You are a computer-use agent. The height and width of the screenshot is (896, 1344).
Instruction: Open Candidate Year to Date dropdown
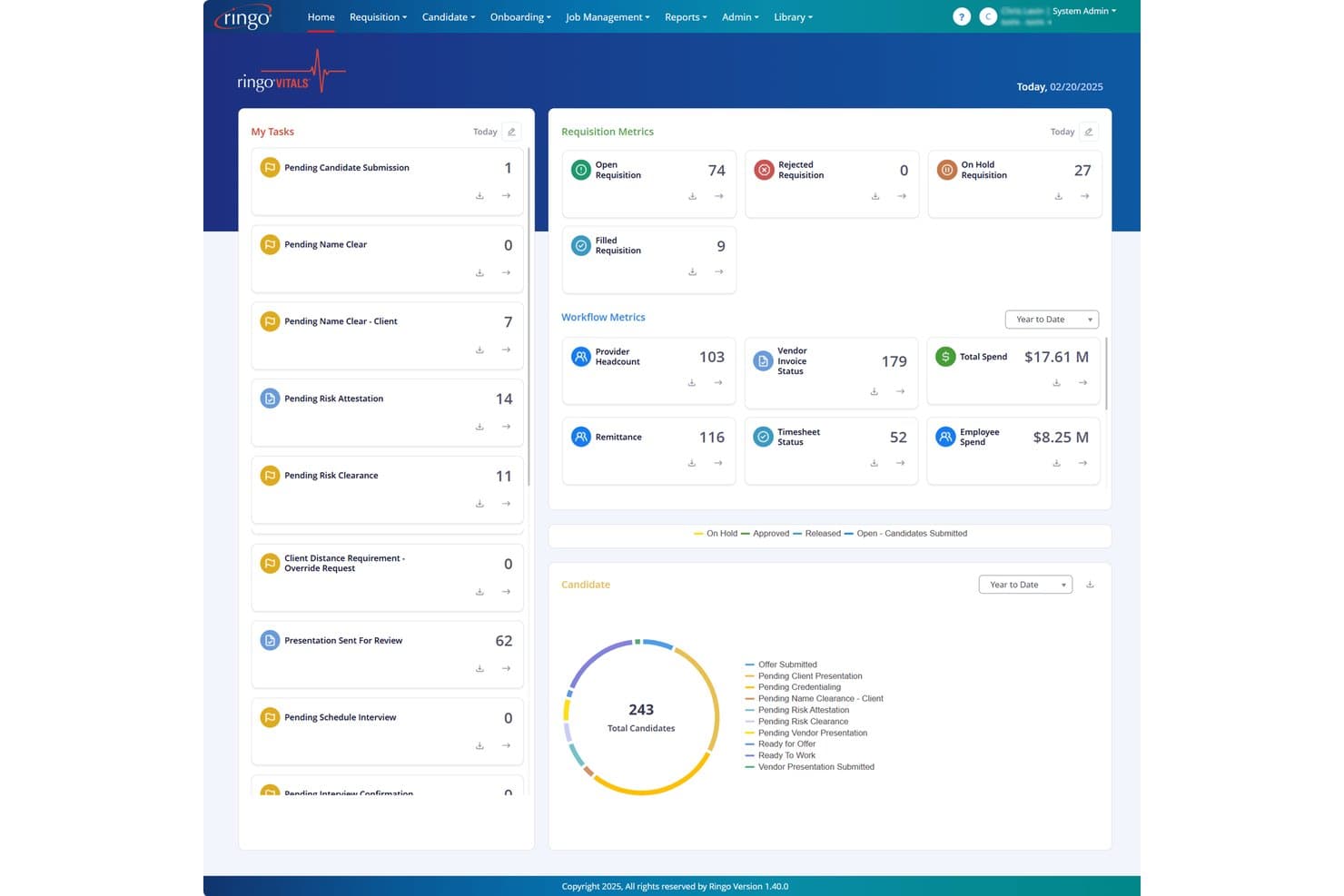pos(1025,585)
